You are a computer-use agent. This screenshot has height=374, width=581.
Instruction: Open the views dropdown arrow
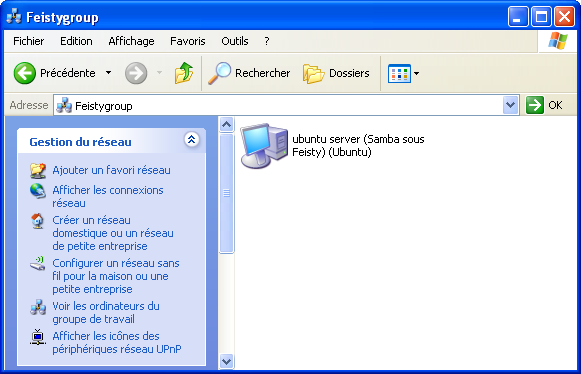(x=416, y=73)
